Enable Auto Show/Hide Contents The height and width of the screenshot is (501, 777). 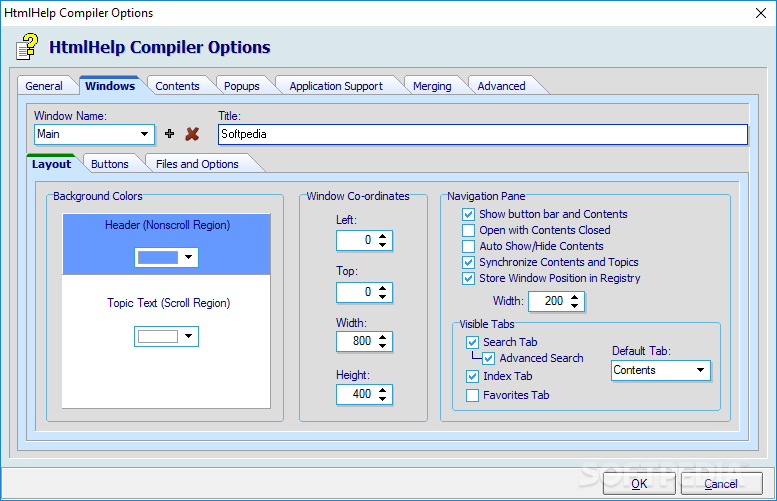point(468,246)
